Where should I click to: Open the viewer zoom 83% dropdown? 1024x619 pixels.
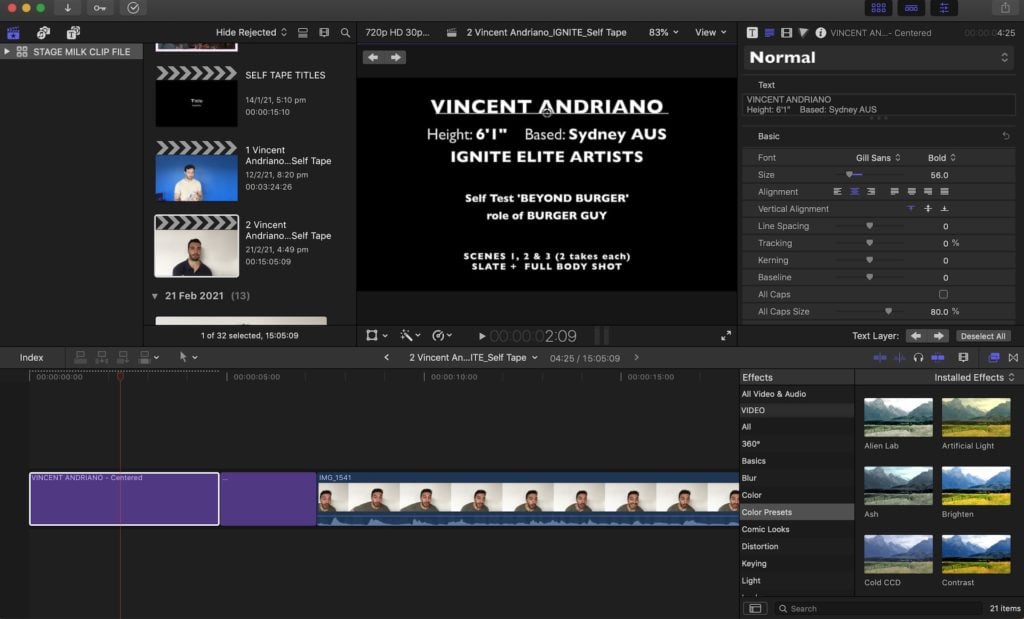click(663, 32)
